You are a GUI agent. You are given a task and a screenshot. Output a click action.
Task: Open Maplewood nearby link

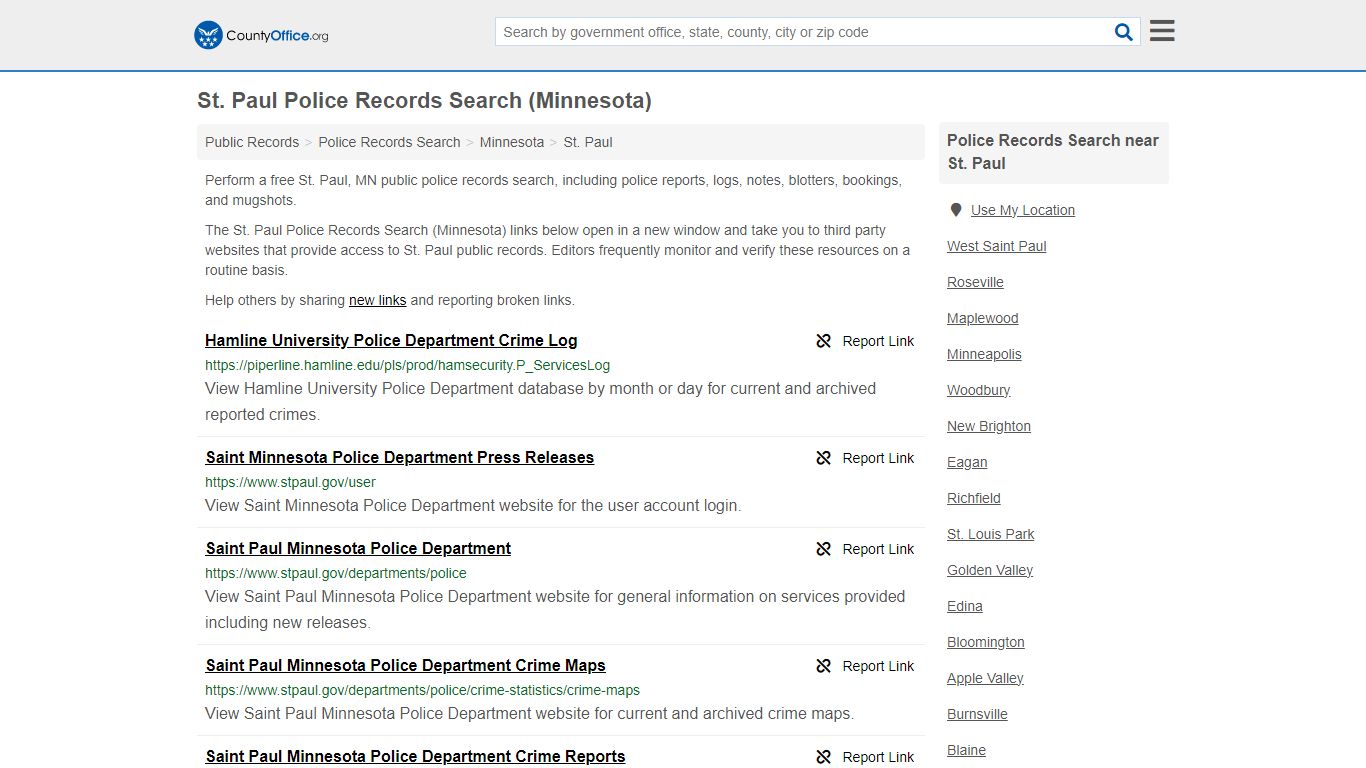pyautogui.click(x=983, y=318)
